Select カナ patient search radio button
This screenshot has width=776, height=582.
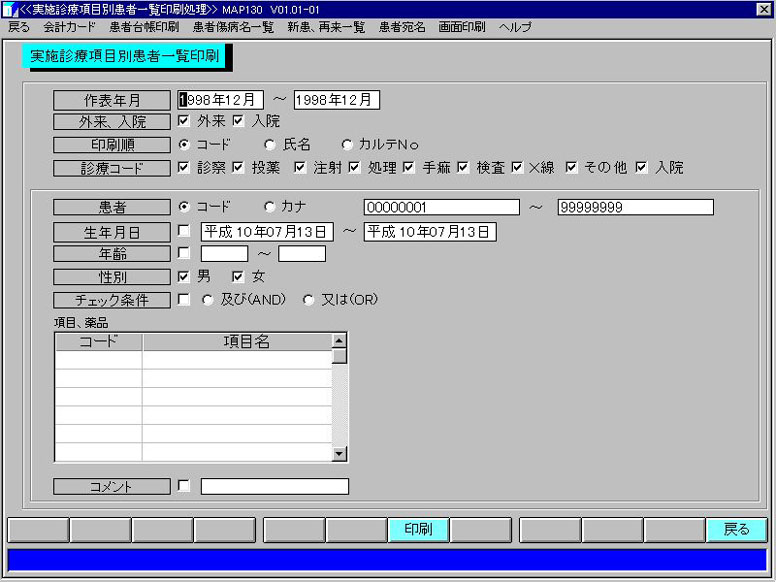tap(270, 207)
